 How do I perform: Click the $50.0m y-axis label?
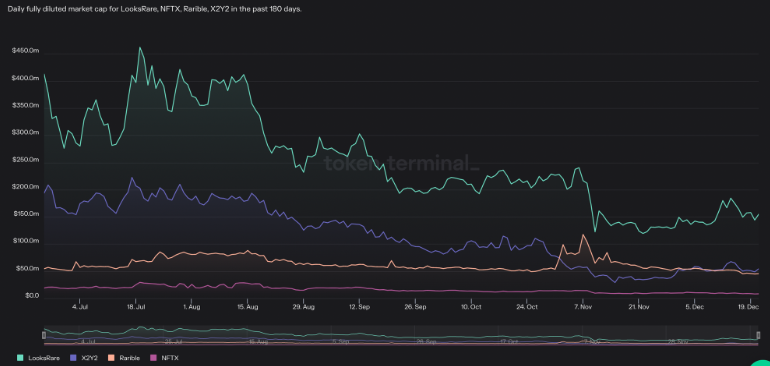click(28, 269)
